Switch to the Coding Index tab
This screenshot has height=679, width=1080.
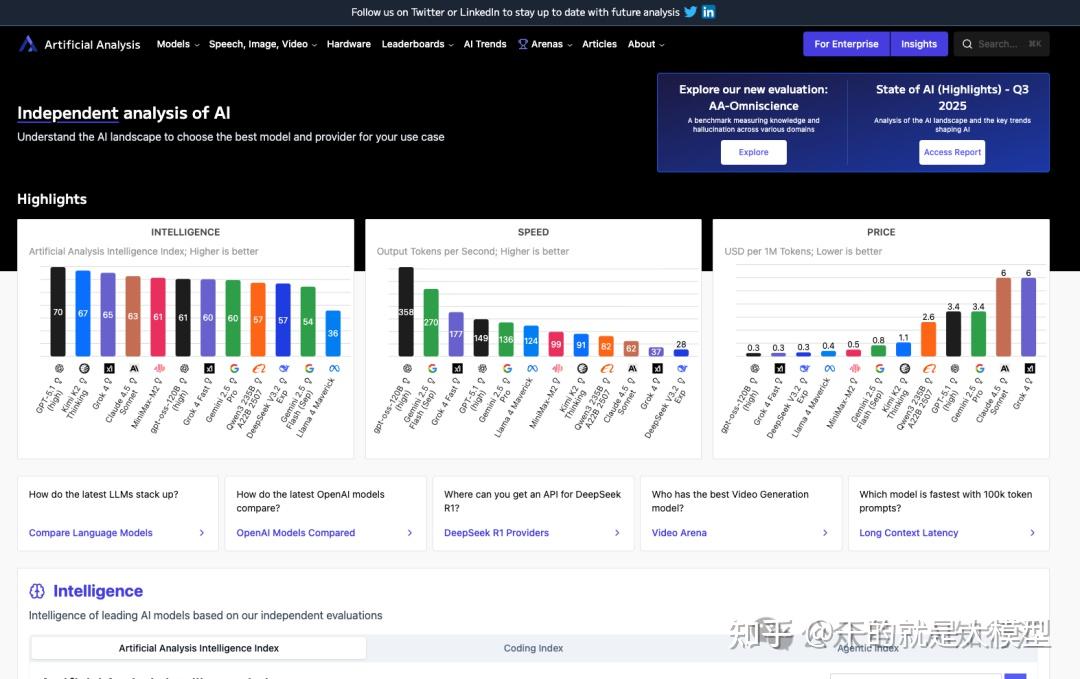pos(533,648)
